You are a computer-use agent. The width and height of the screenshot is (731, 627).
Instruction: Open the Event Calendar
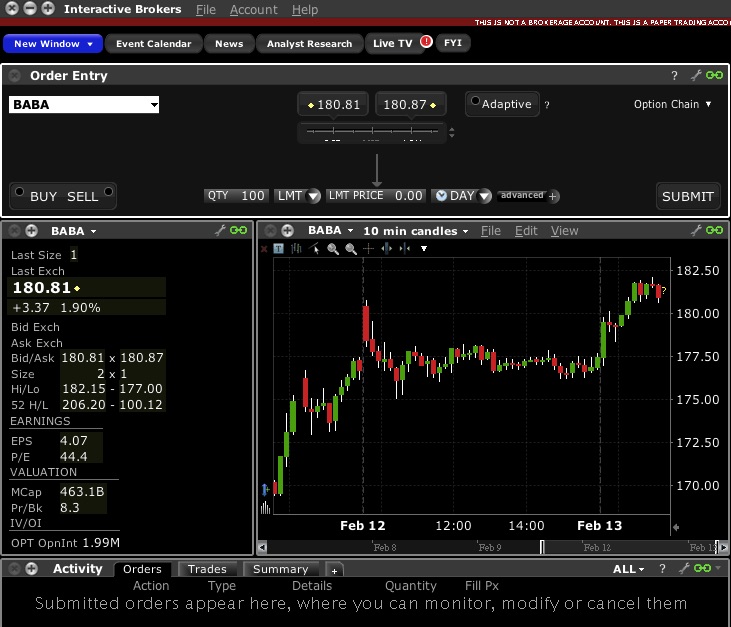tap(154, 44)
